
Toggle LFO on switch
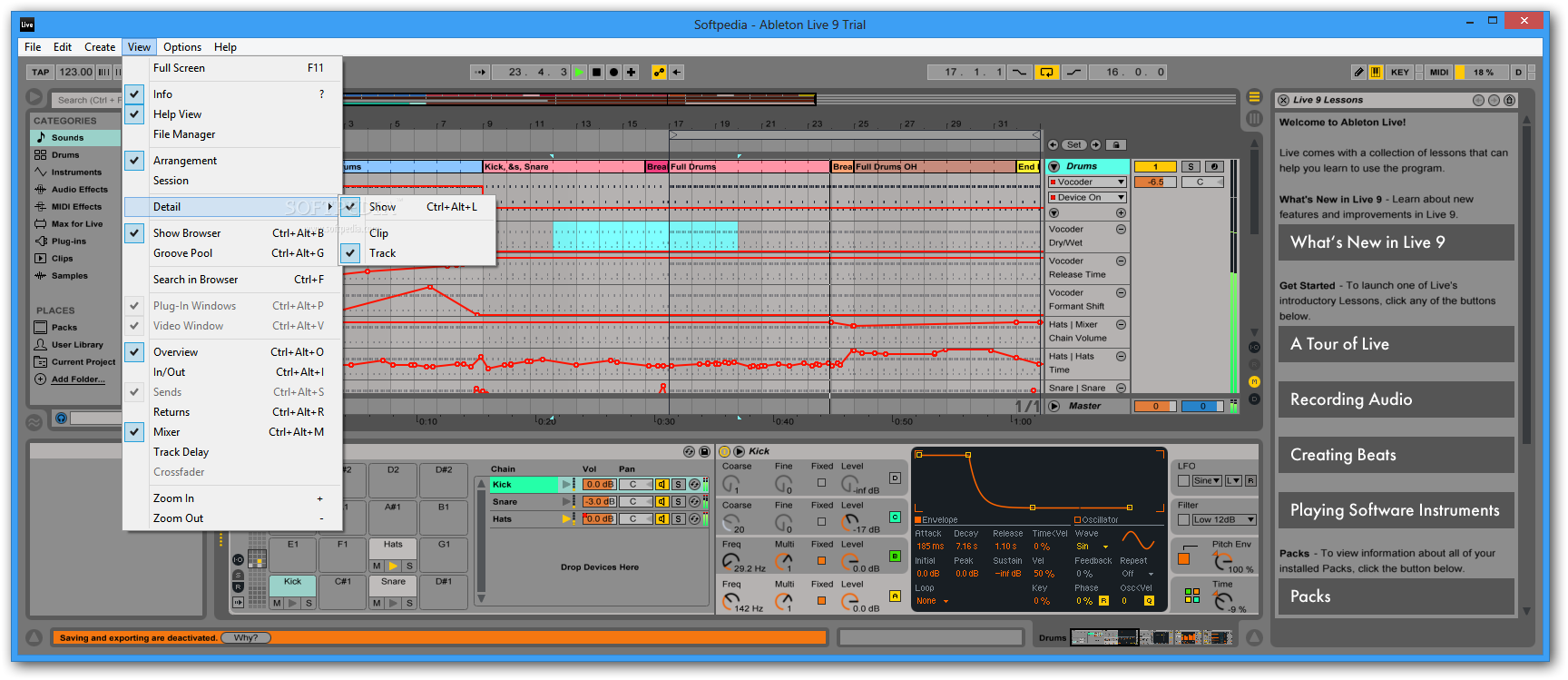pos(1183,480)
